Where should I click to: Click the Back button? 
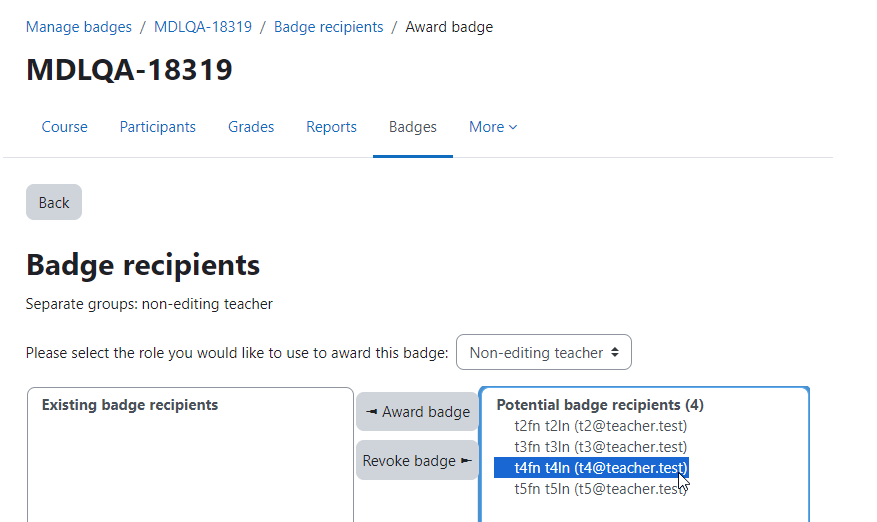(54, 202)
